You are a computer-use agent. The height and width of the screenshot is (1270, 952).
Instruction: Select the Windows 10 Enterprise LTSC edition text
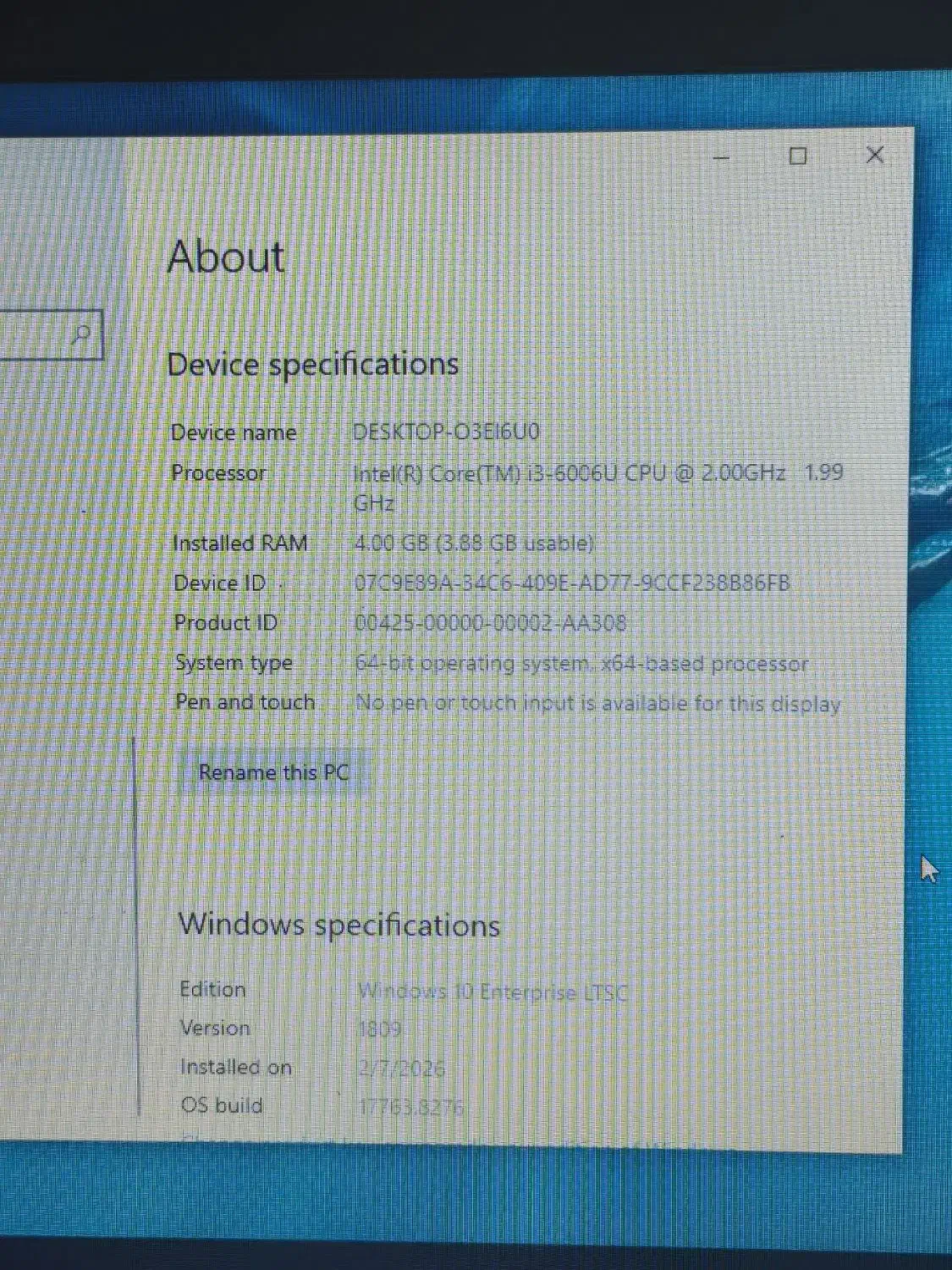494,991
